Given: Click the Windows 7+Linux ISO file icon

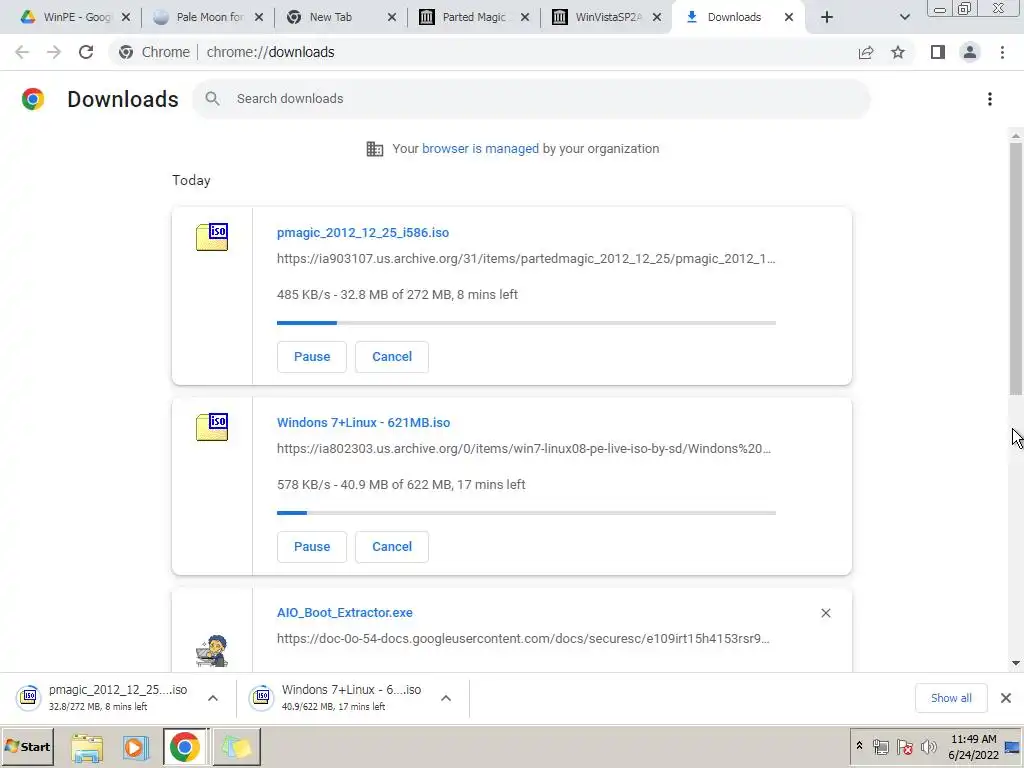Looking at the screenshot, I should (x=212, y=426).
